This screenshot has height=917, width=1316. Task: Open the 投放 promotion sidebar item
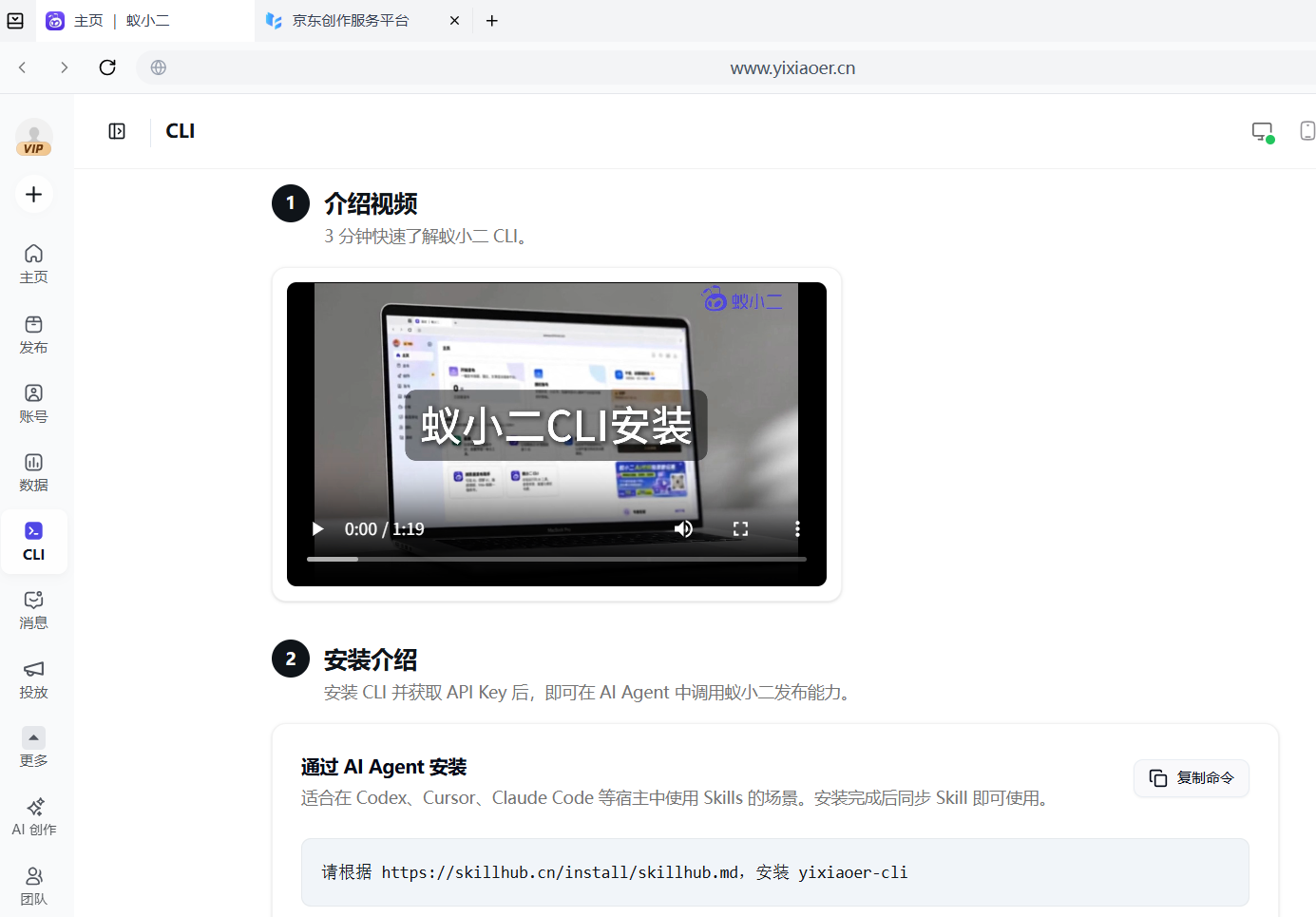[x=33, y=679]
